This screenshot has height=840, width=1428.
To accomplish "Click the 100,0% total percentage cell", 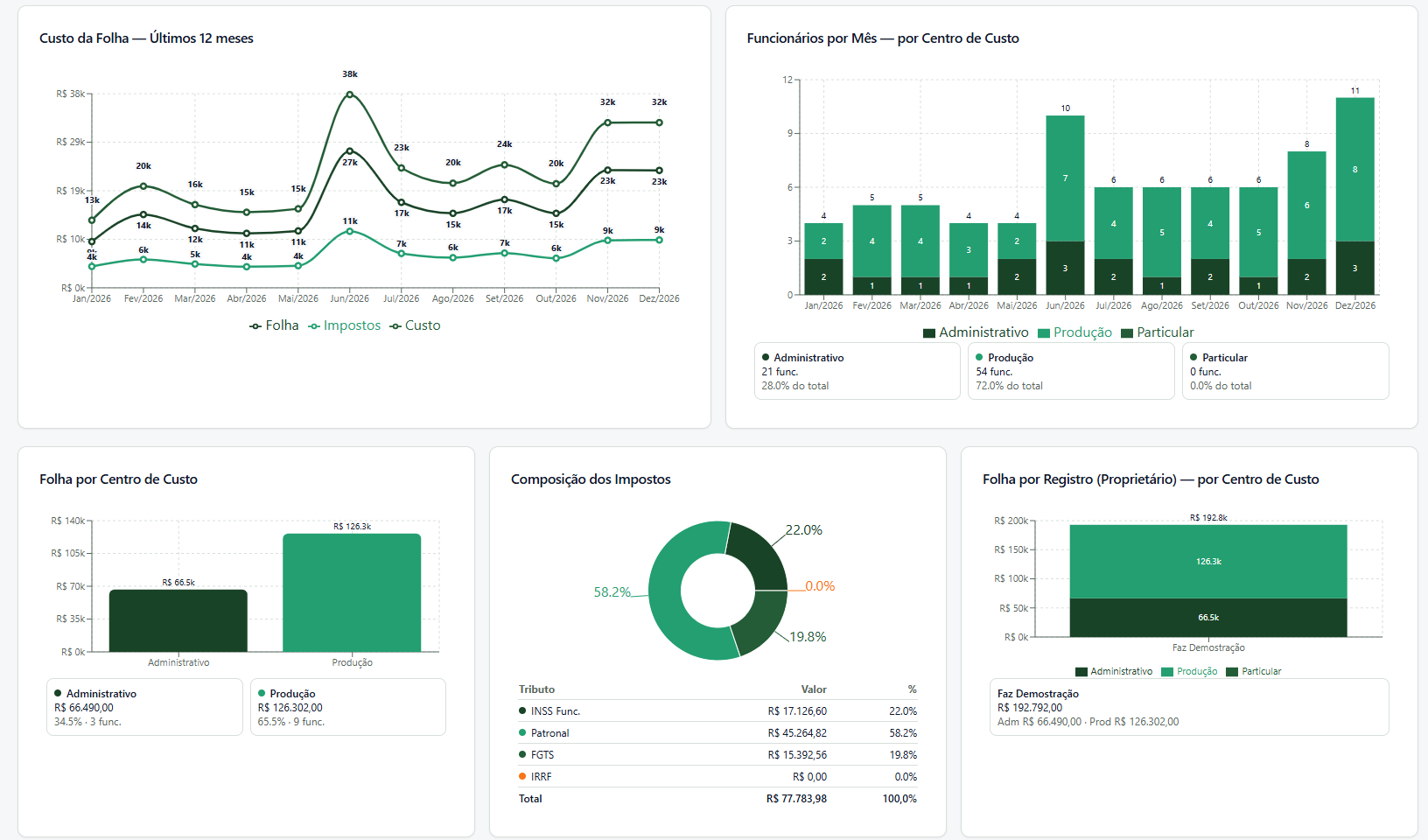I will [899, 799].
